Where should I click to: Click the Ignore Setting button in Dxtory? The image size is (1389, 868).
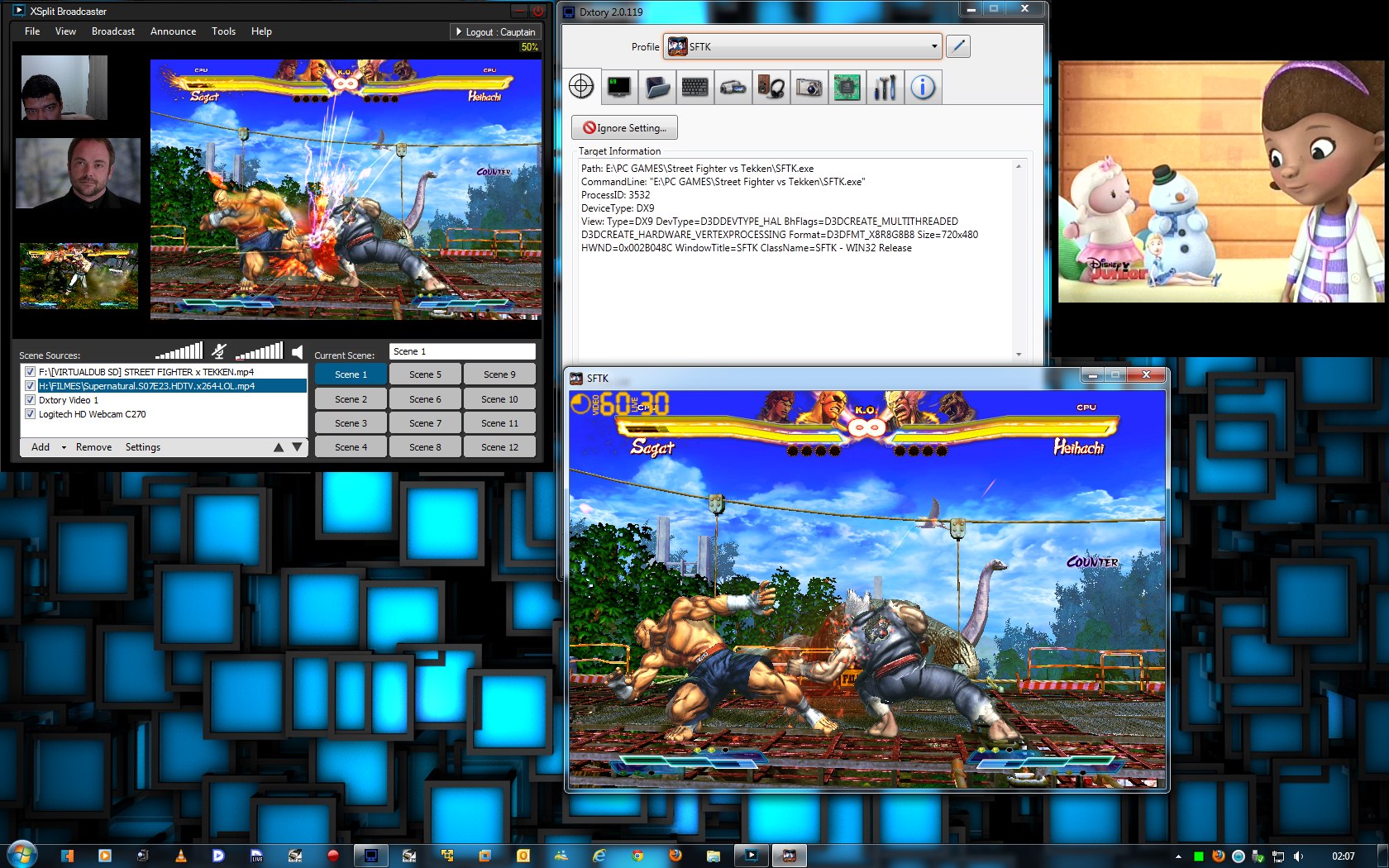[624, 127]
